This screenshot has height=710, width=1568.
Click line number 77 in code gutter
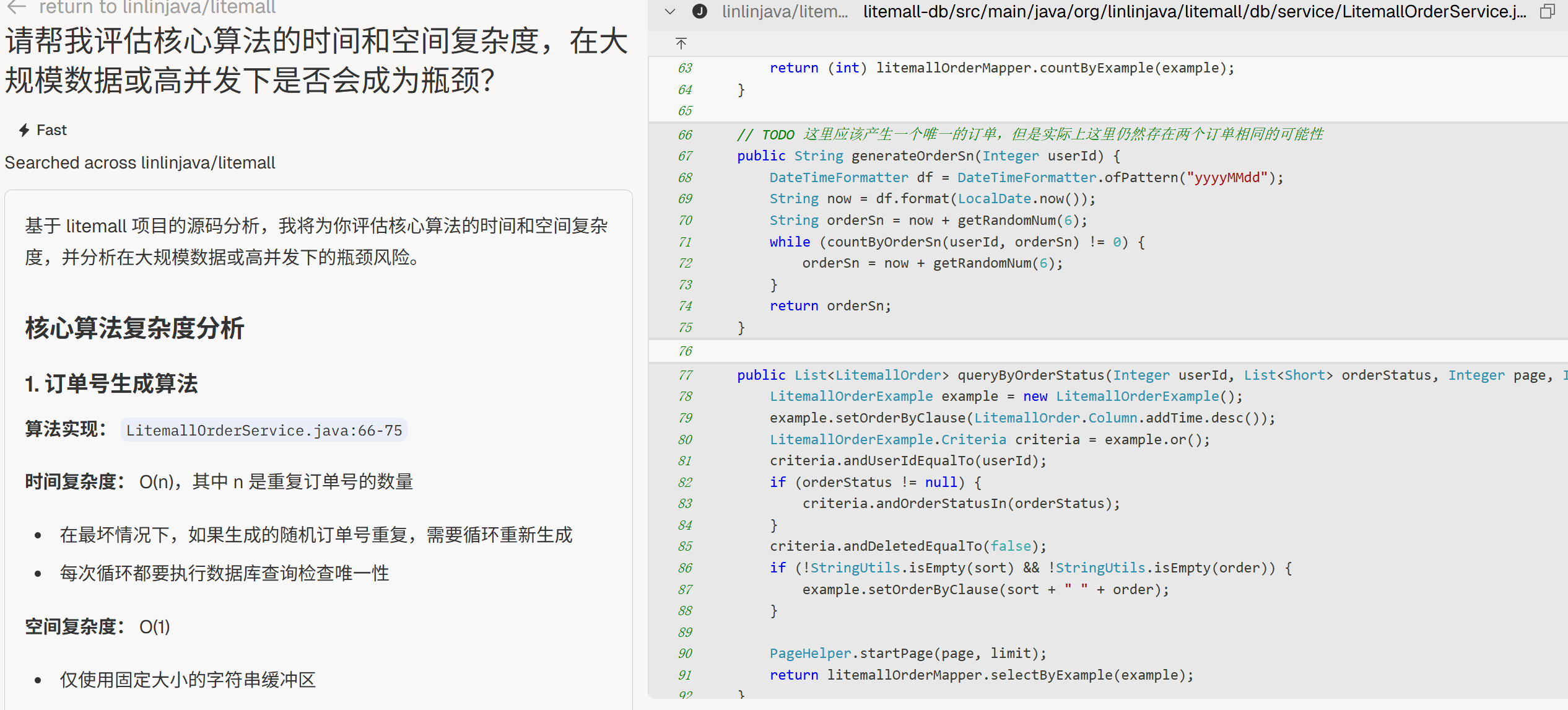[684, 375]
